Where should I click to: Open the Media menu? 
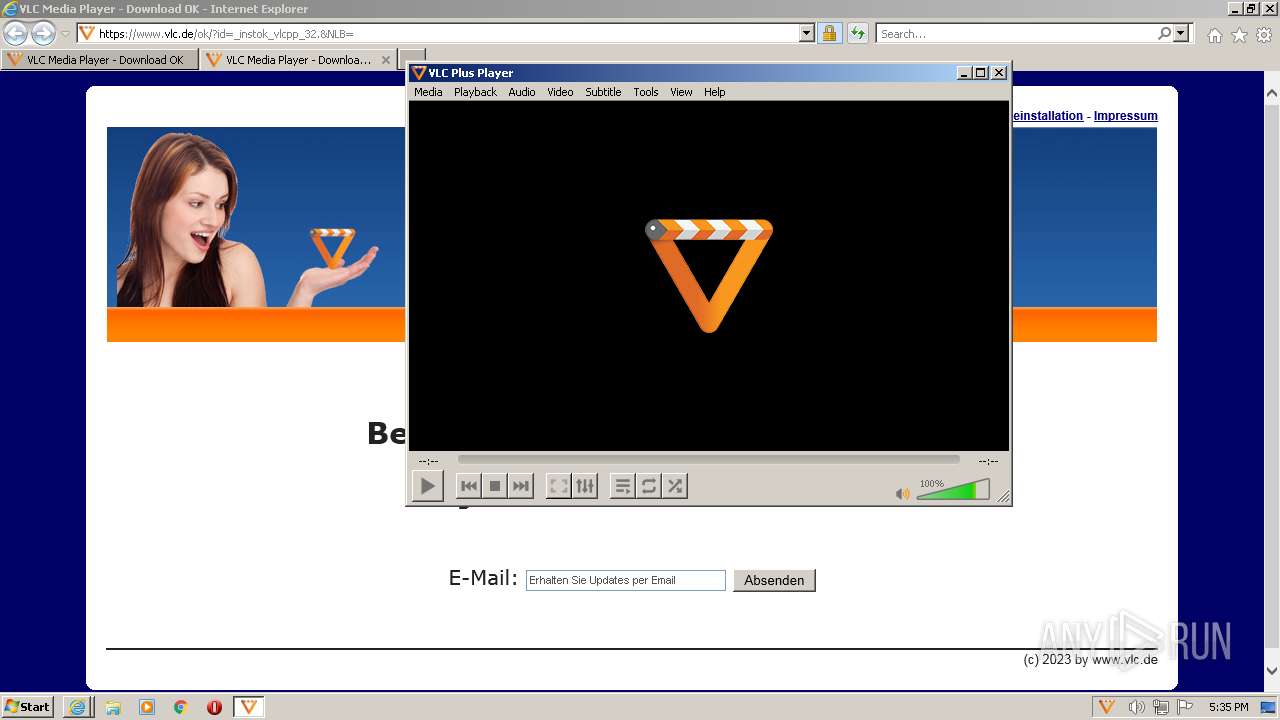428,92
